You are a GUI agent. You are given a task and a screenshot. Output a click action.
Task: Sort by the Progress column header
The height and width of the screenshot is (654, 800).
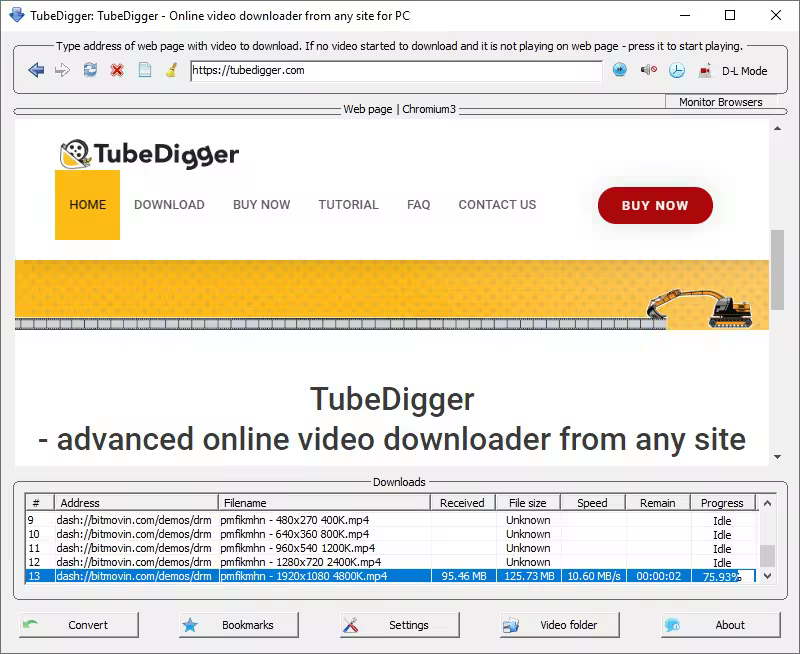722,502
